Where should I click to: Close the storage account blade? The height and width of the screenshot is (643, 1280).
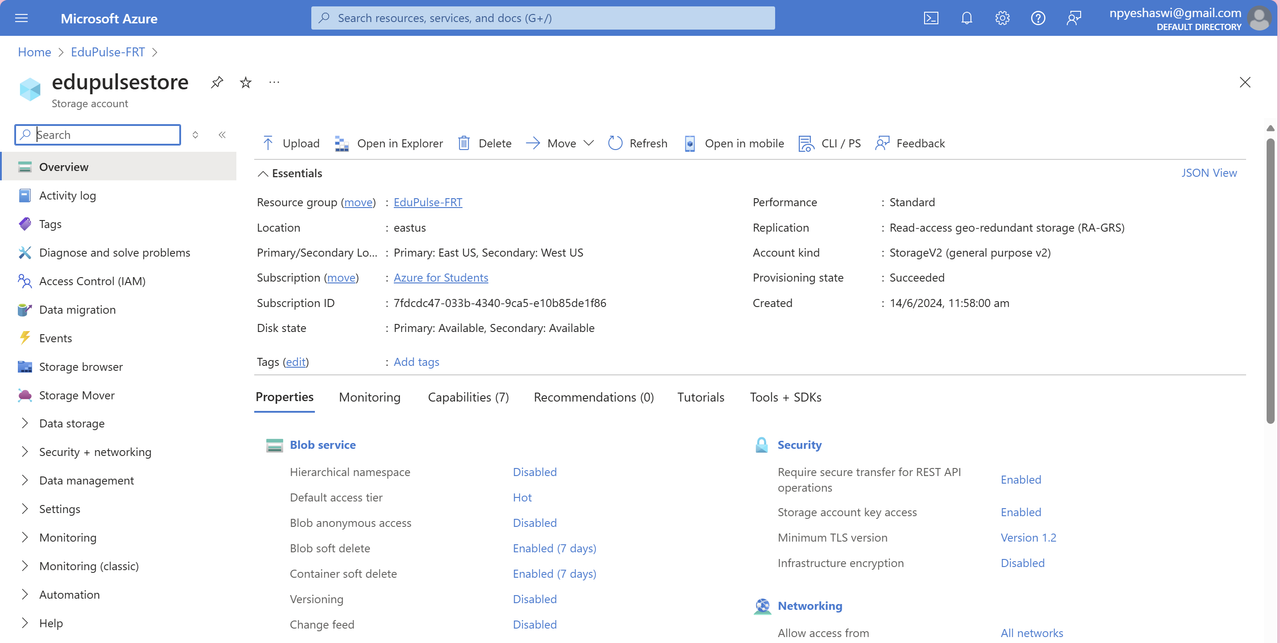pyautogui.click(x=1245, y=82)
